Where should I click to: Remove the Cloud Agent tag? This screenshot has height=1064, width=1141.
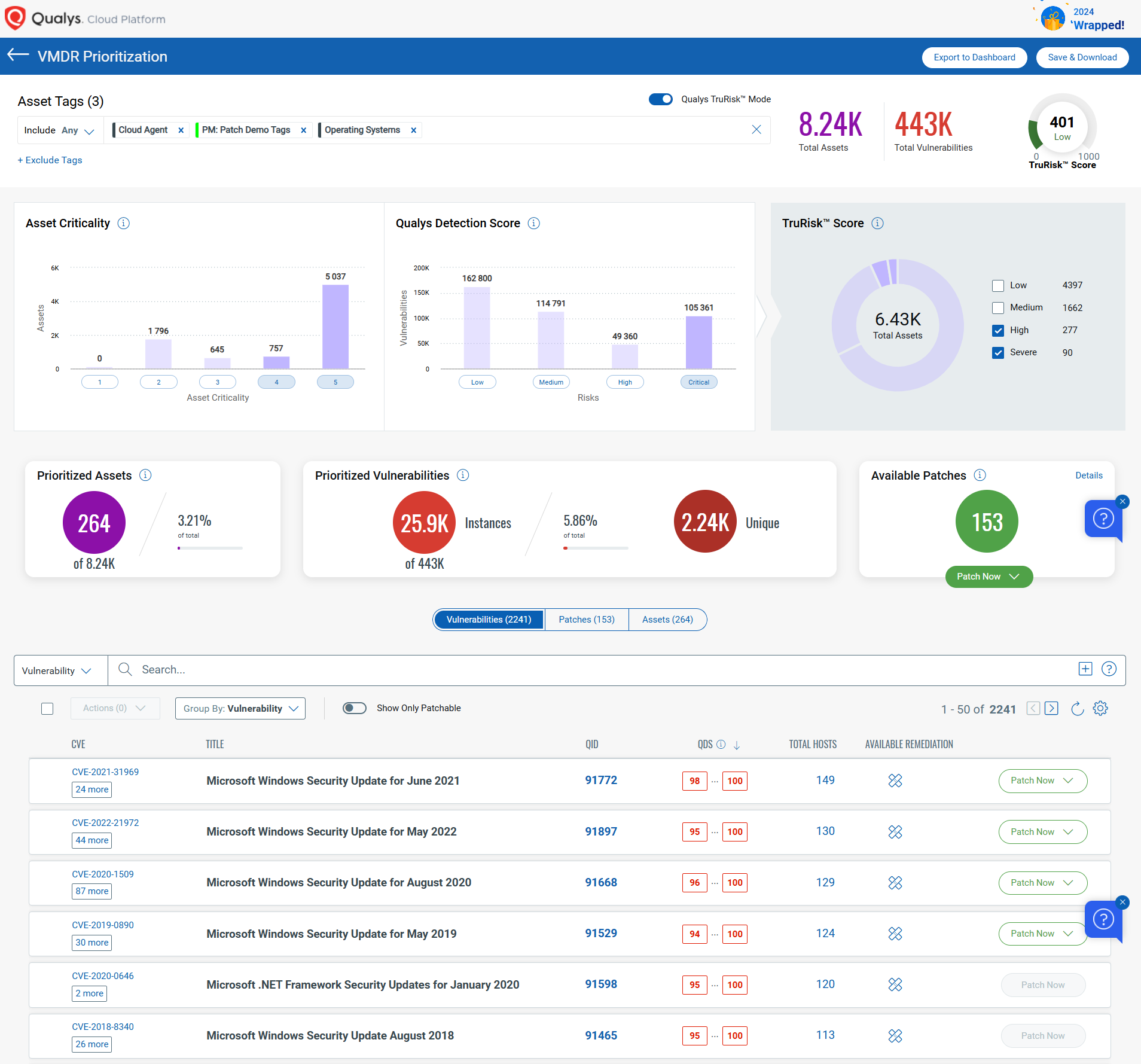tap(181, 130)
